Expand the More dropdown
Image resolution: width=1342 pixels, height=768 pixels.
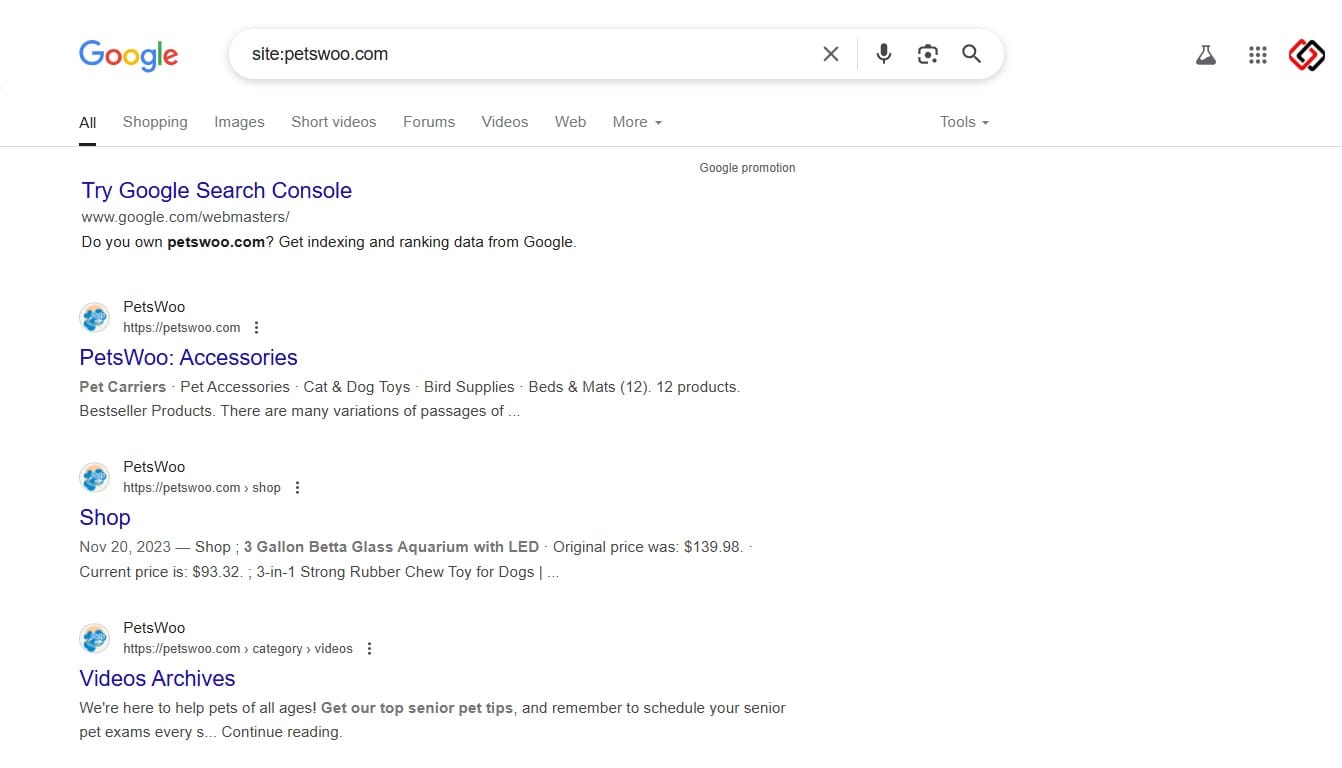pyautogui.click(x=637, y=122)
